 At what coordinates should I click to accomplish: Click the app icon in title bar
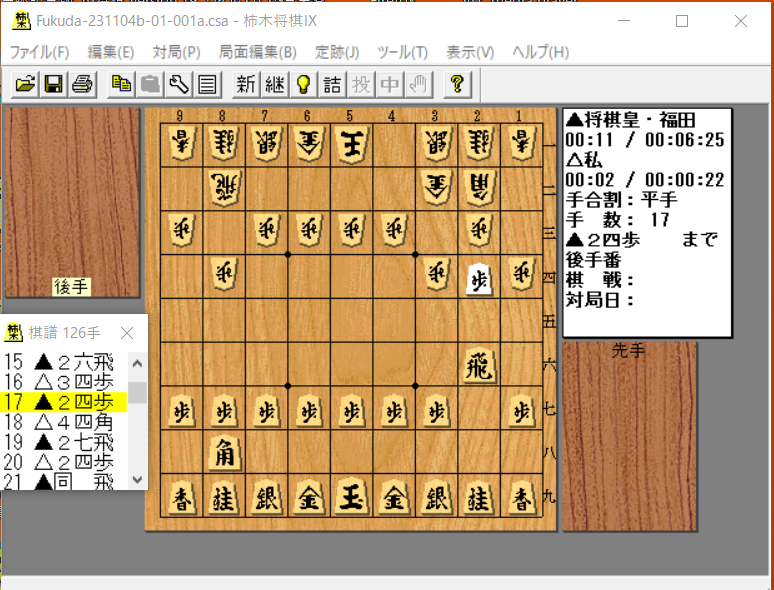pyautogui.click(x=21, y=21)
